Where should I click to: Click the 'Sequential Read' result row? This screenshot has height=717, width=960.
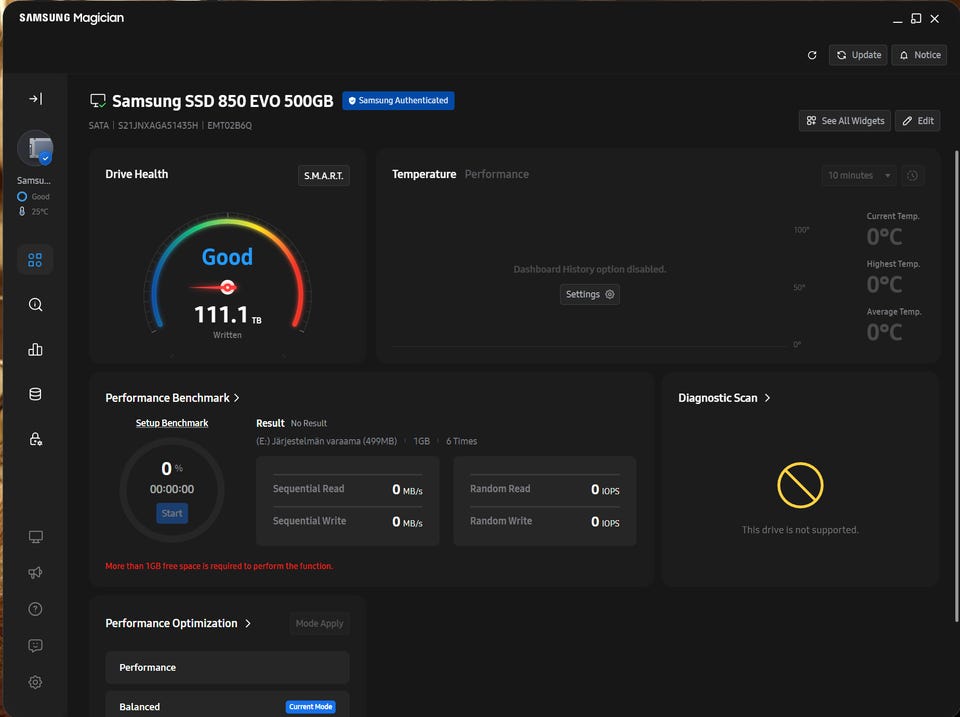[348, 489]
